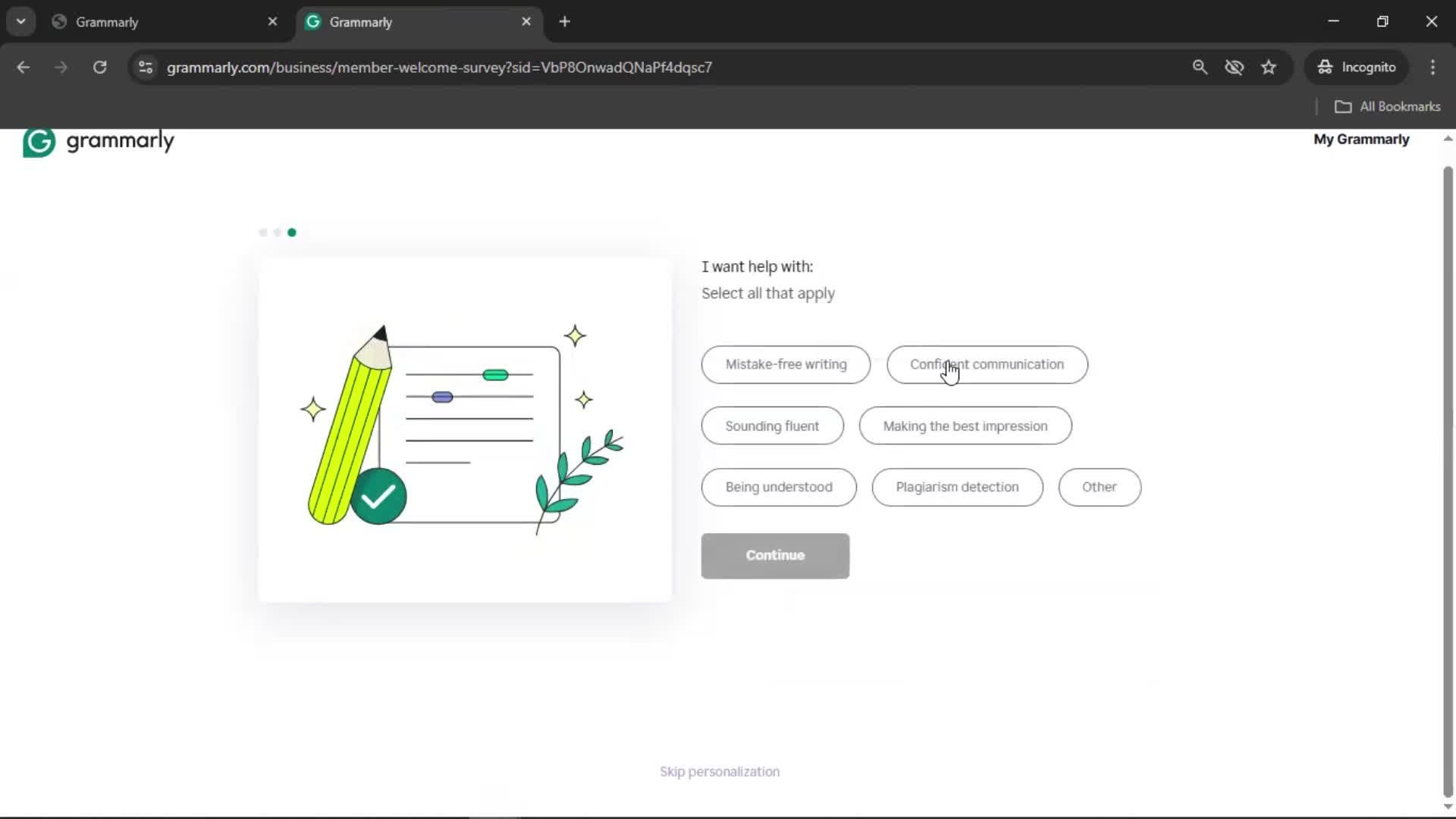Image resolution: width=1456 pixels, height=819 pixels.
Task: Select the Sounding fluent option
Action: 772,426
